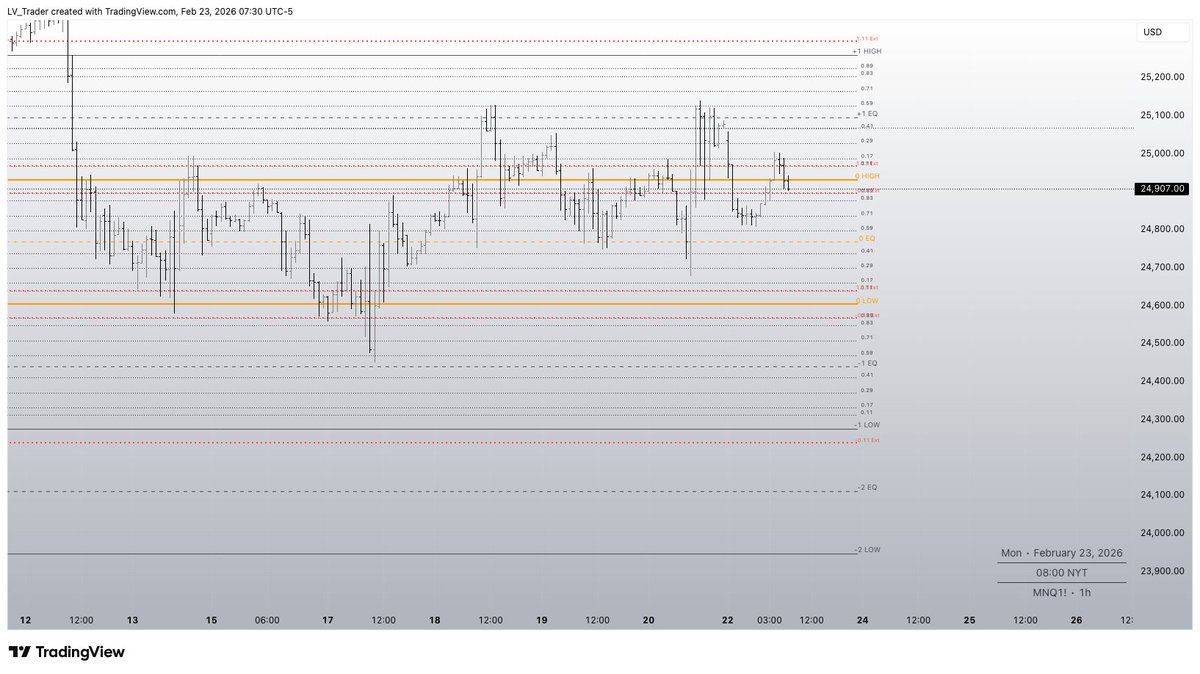Image resolution: width=1200 pixels, height=674 pixels.
Task: Select the black 24,907.00 current price label
Action: point(1159,188)
